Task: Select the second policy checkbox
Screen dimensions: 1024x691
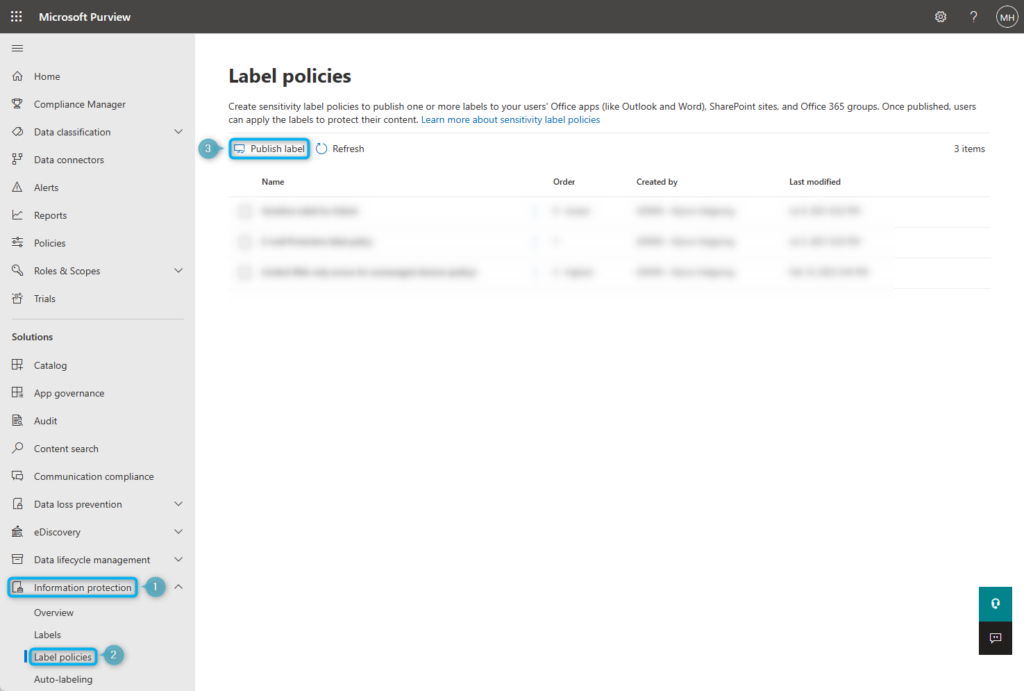Action: click(x=243, y=241)
